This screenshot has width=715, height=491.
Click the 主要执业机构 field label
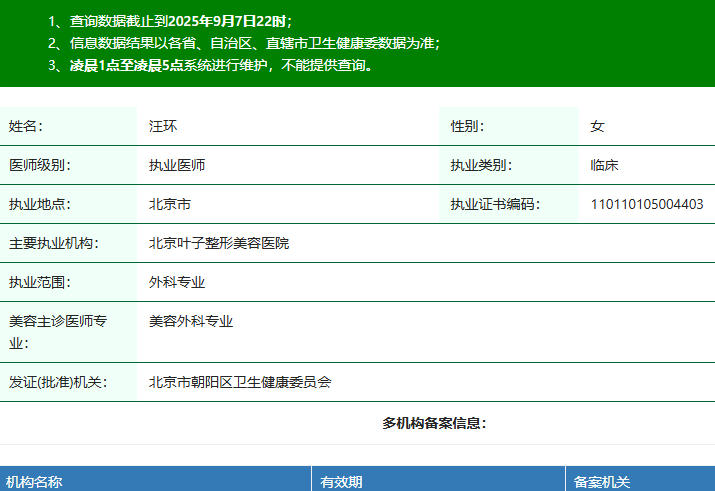pos(53,243)
